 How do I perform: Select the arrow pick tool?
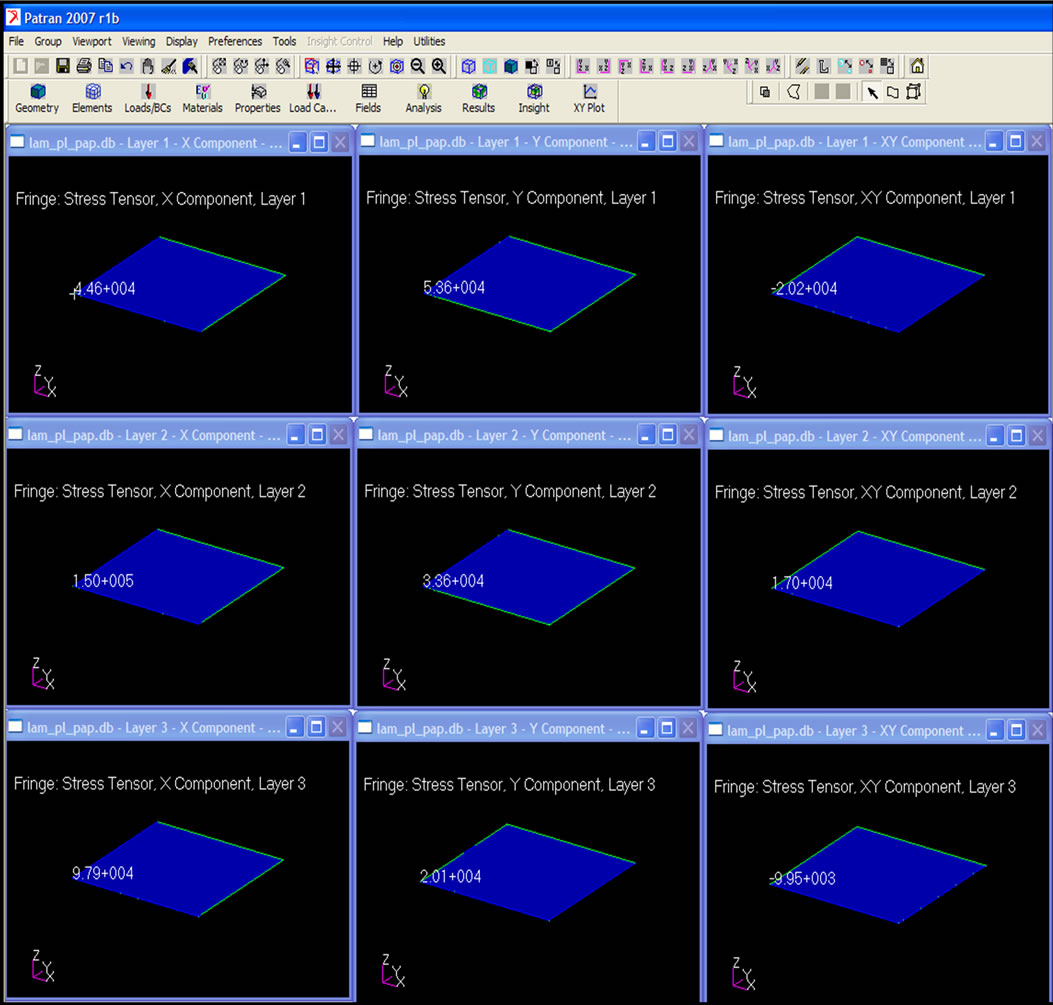873,90
